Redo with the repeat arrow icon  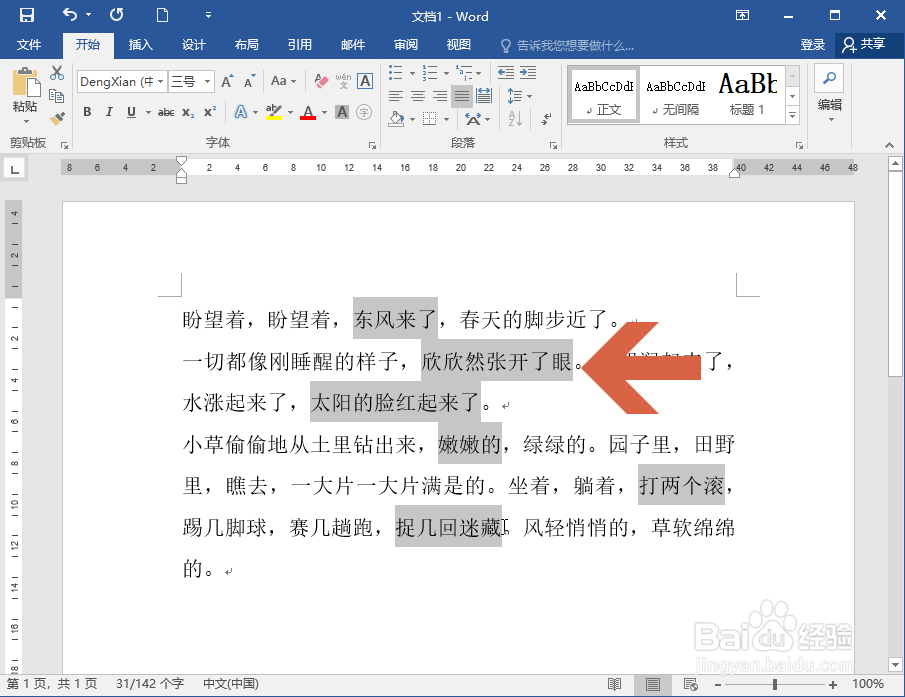coord(117,14)
